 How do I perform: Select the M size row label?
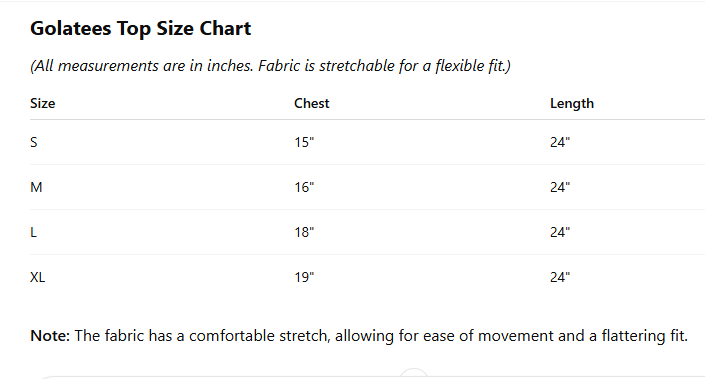36,187
